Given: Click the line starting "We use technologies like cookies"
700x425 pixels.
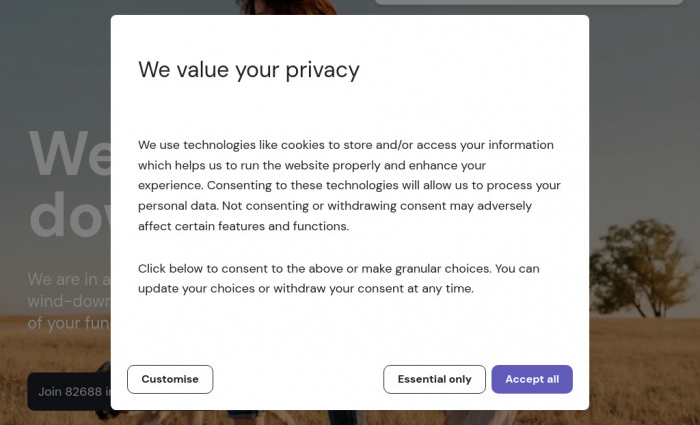Looking at the screenshot, I should (x=345, y=145).
